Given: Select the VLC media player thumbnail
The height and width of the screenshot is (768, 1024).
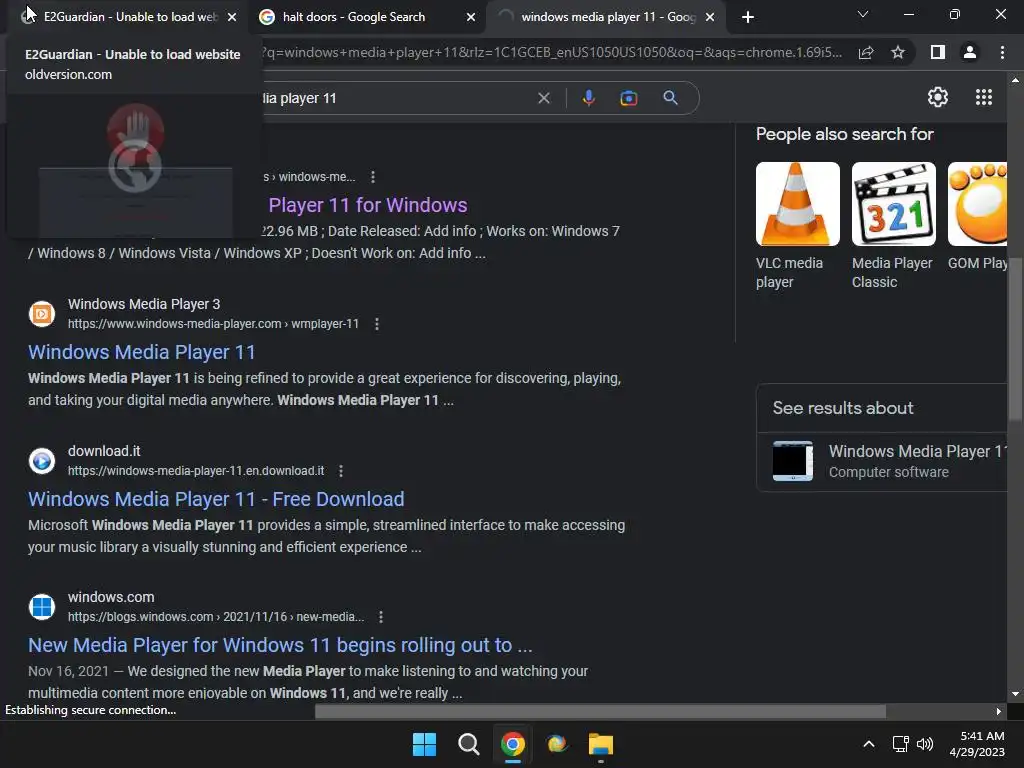Looking at the screenshot, I should [797, 204].
